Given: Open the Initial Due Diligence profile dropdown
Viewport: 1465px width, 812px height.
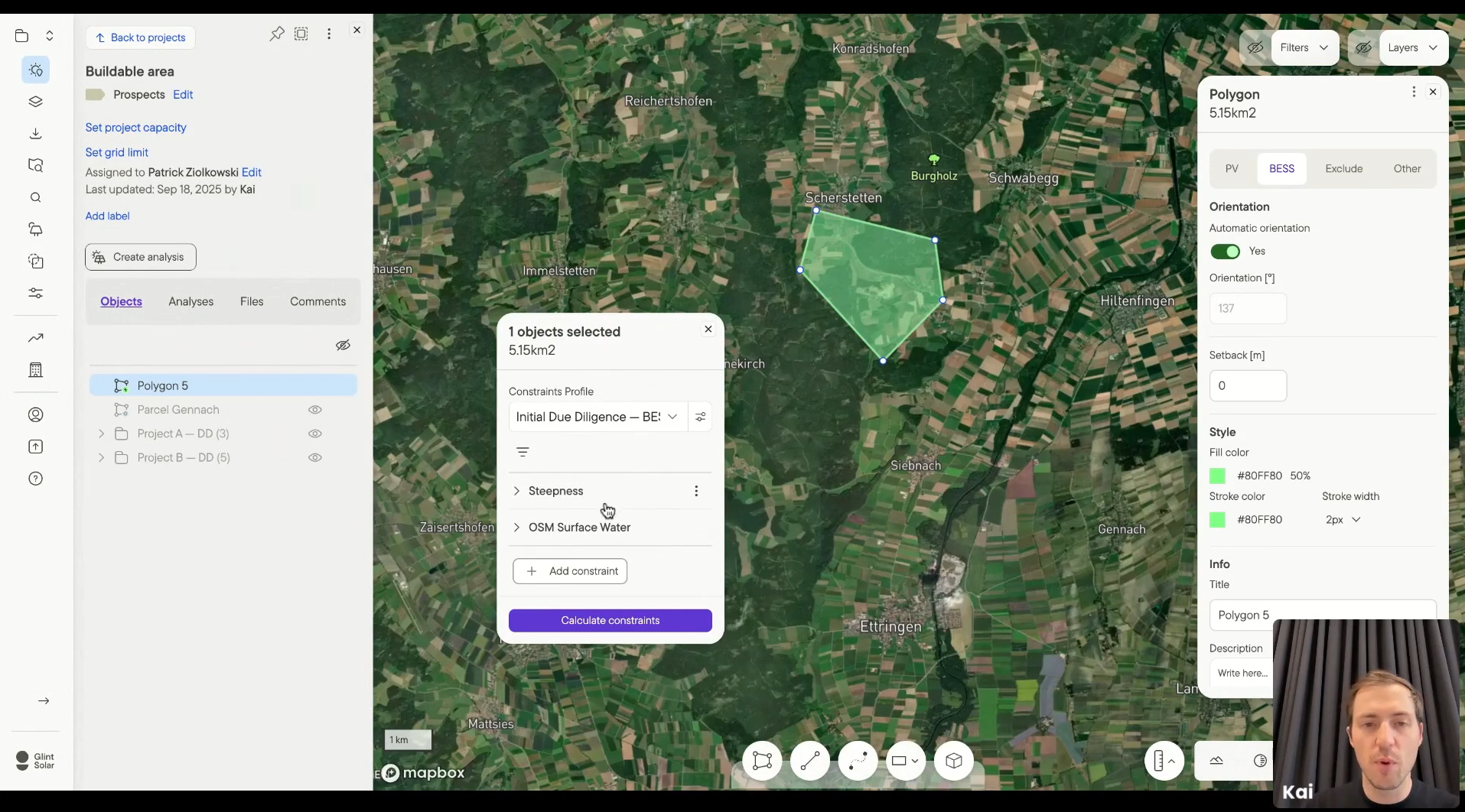Looking at the screenshot, I should tap(597, 417).
